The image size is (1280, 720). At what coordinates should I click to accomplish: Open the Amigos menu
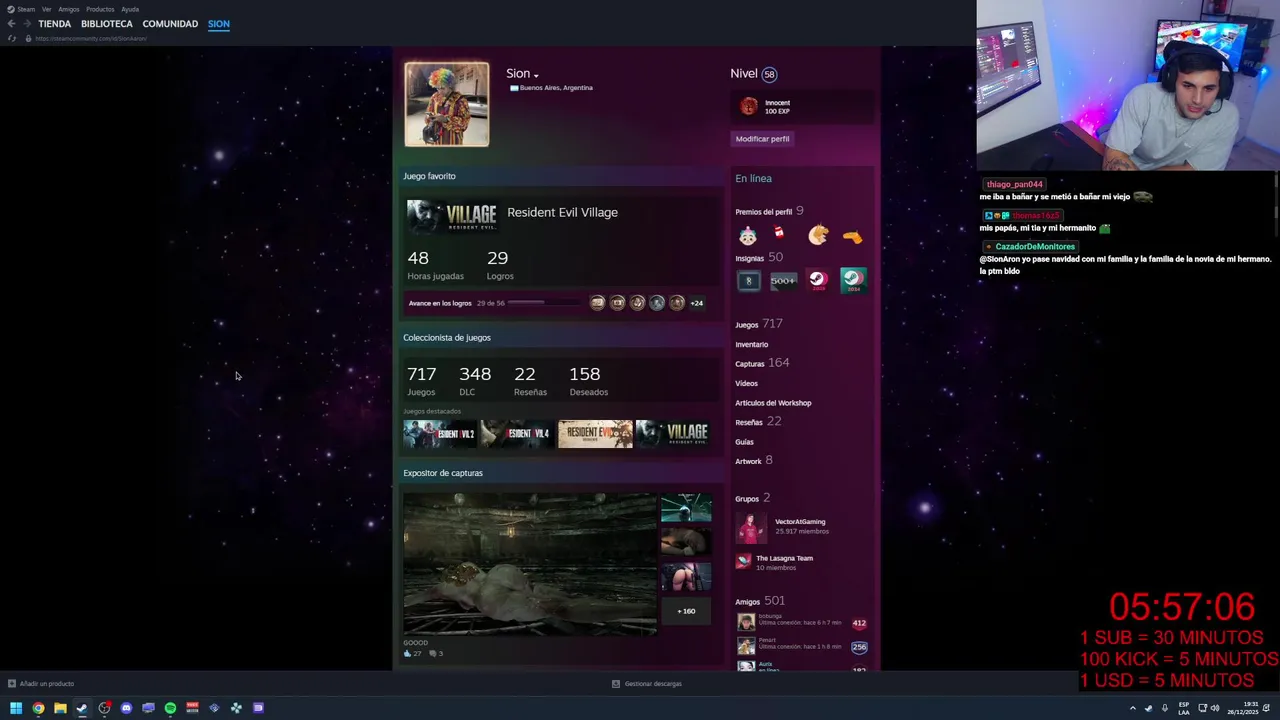point(68,9)
